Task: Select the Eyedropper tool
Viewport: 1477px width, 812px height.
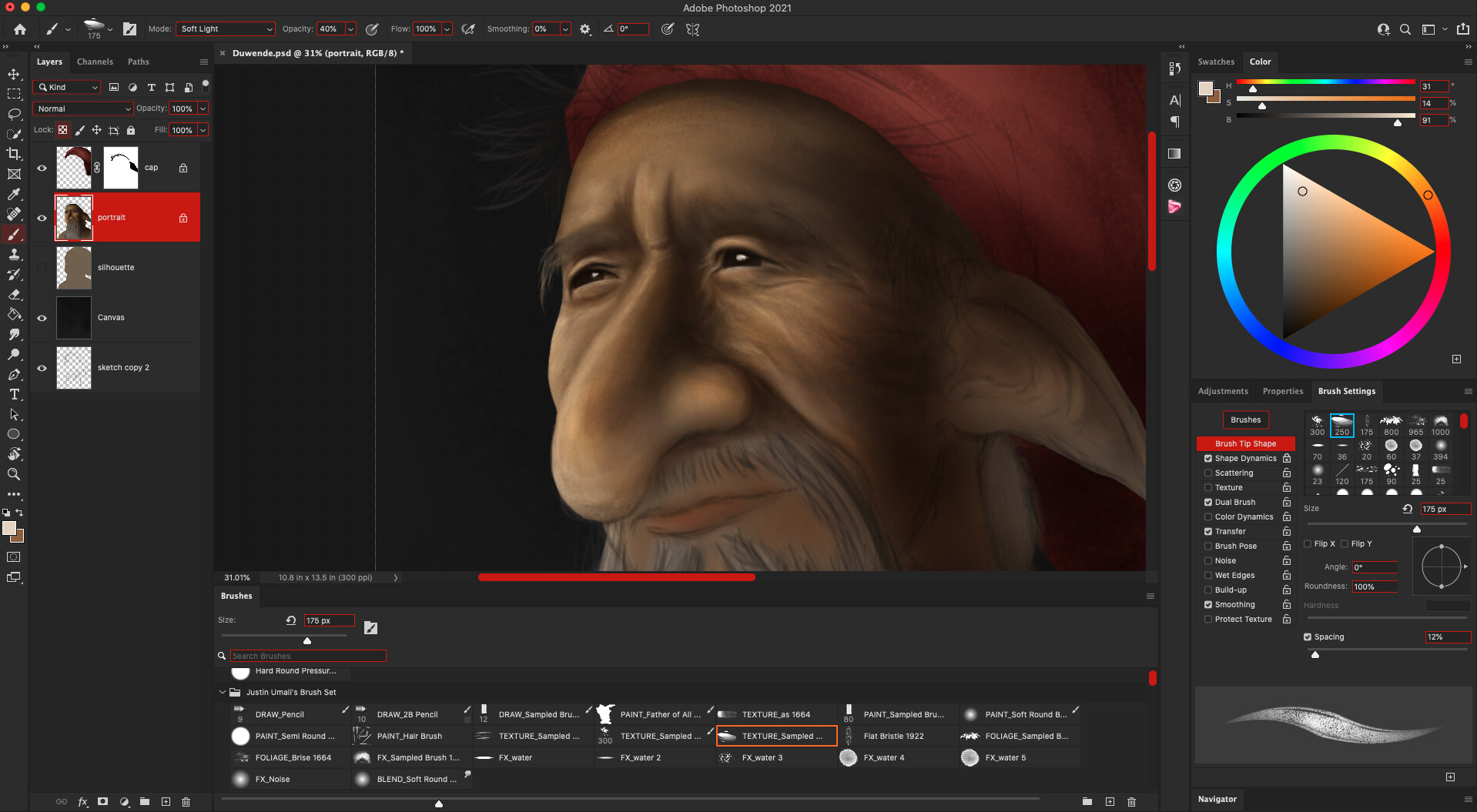Action: coord(14,194)
